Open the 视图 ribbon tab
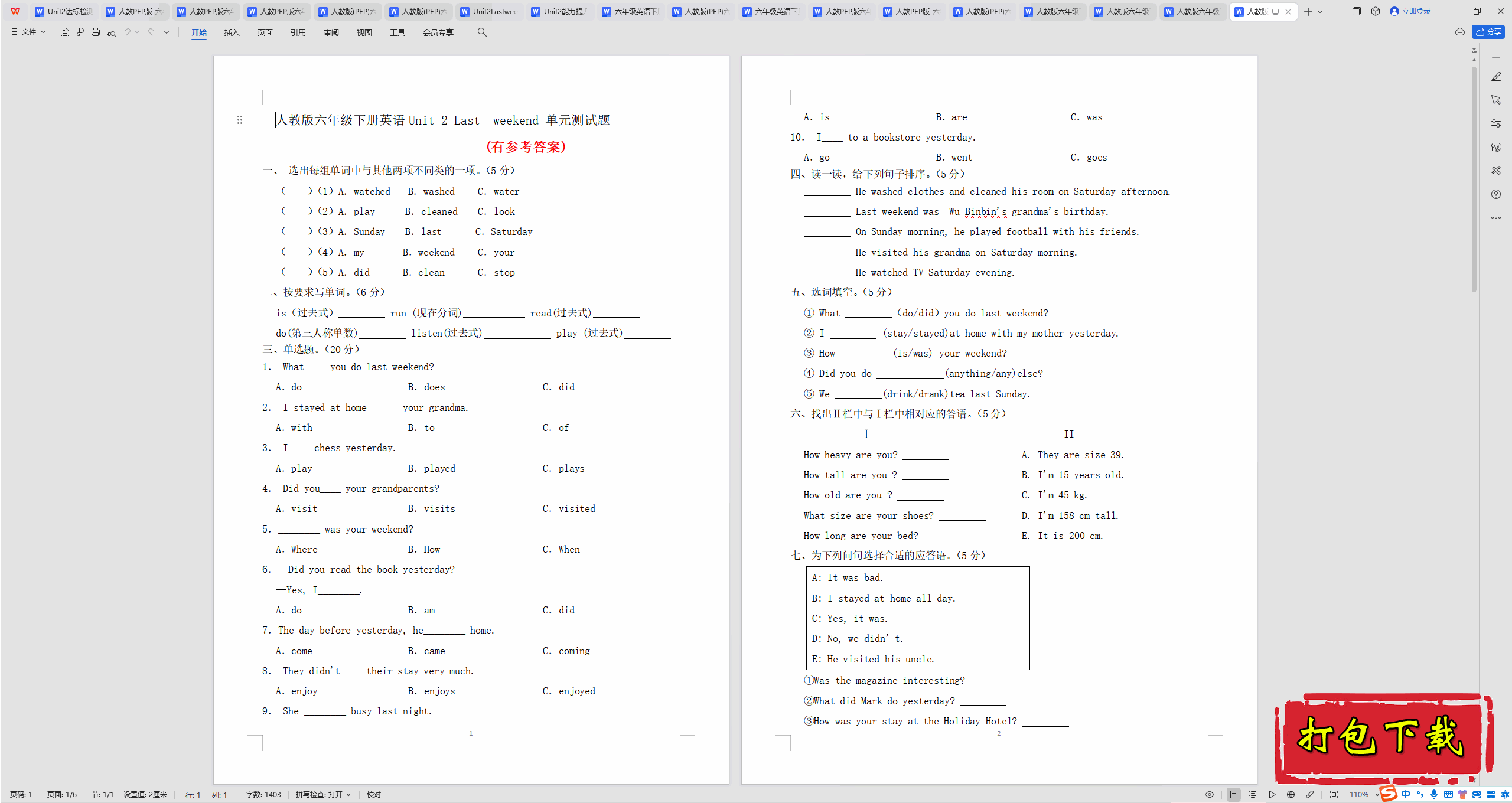Screen dimensions: 1512x803 click(x=364, y=32)
